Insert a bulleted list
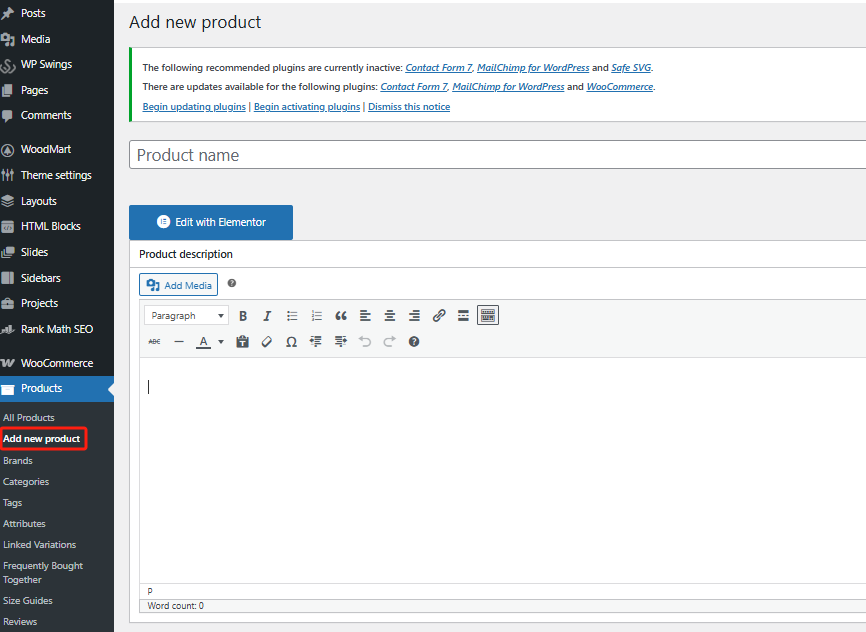Viewport: 866px width, 632px height. pos(292,316)
